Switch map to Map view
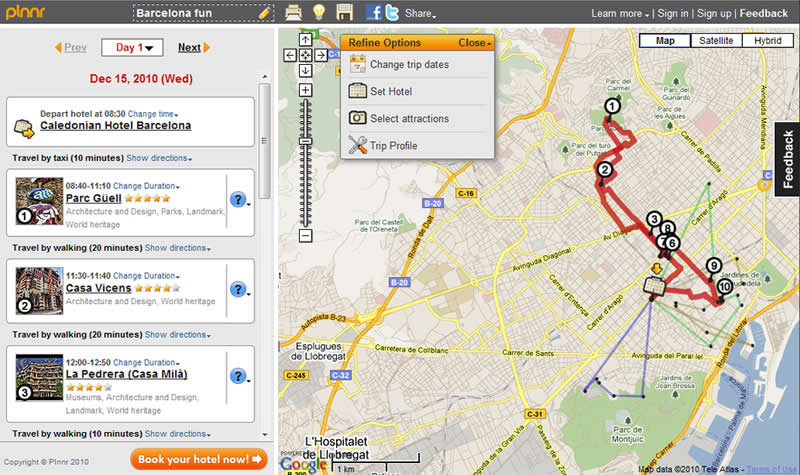The width and height of the screenshot is (800, 475). coord(665,40)
